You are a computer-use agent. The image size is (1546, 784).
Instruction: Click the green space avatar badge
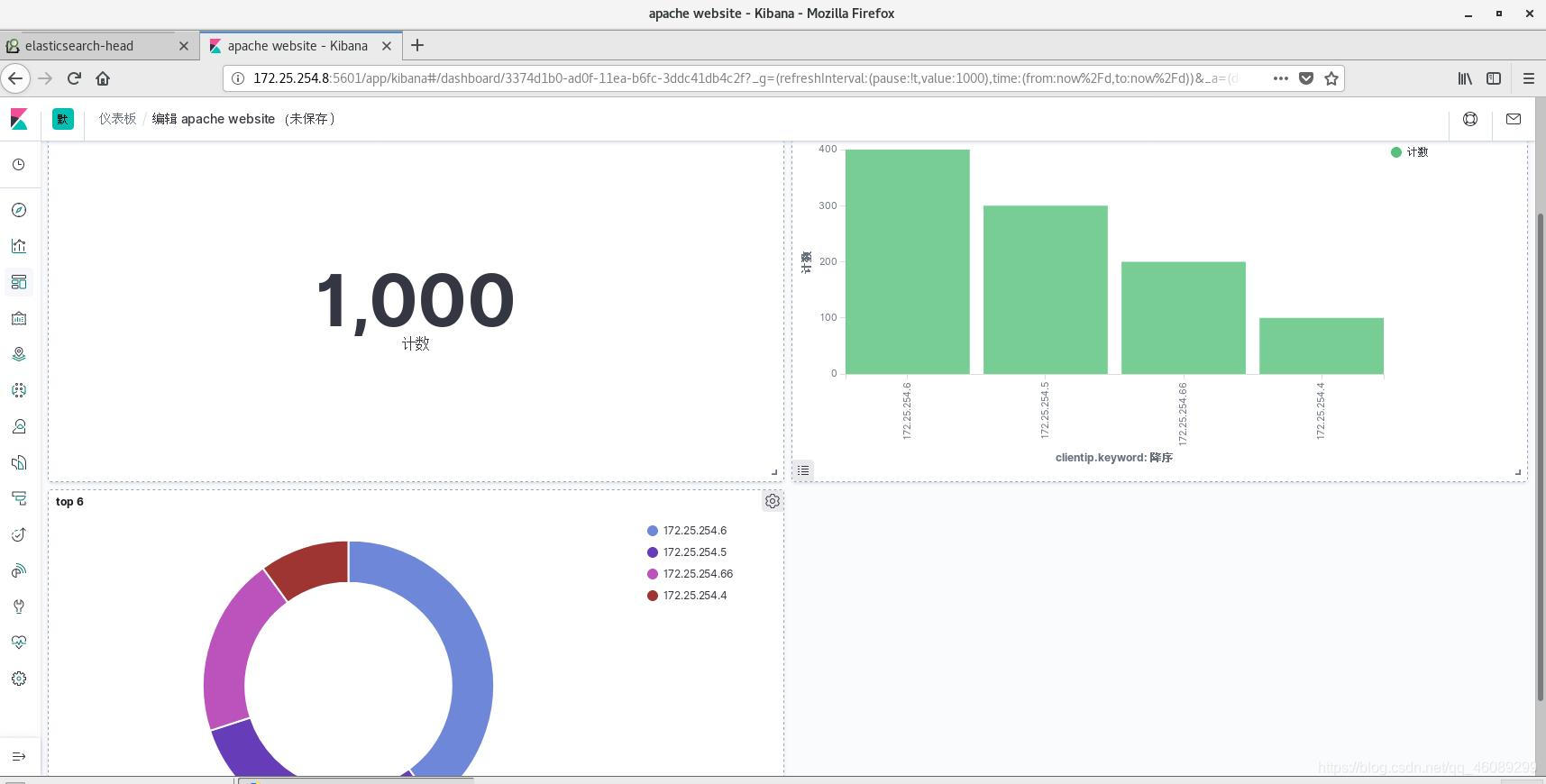pyautogui.click(x=63, y=119)
